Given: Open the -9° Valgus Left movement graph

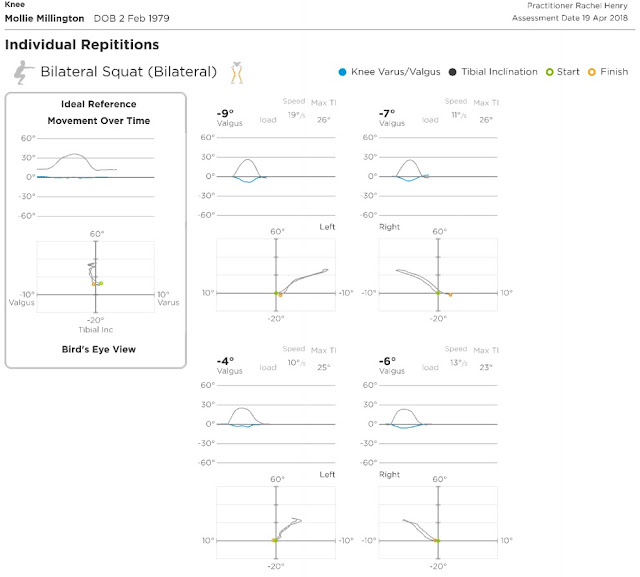Looking at the screenshot, I should tap(276, 176).
